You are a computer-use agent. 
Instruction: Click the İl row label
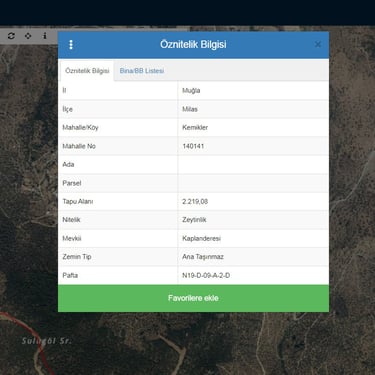click(x=64, y=90)
